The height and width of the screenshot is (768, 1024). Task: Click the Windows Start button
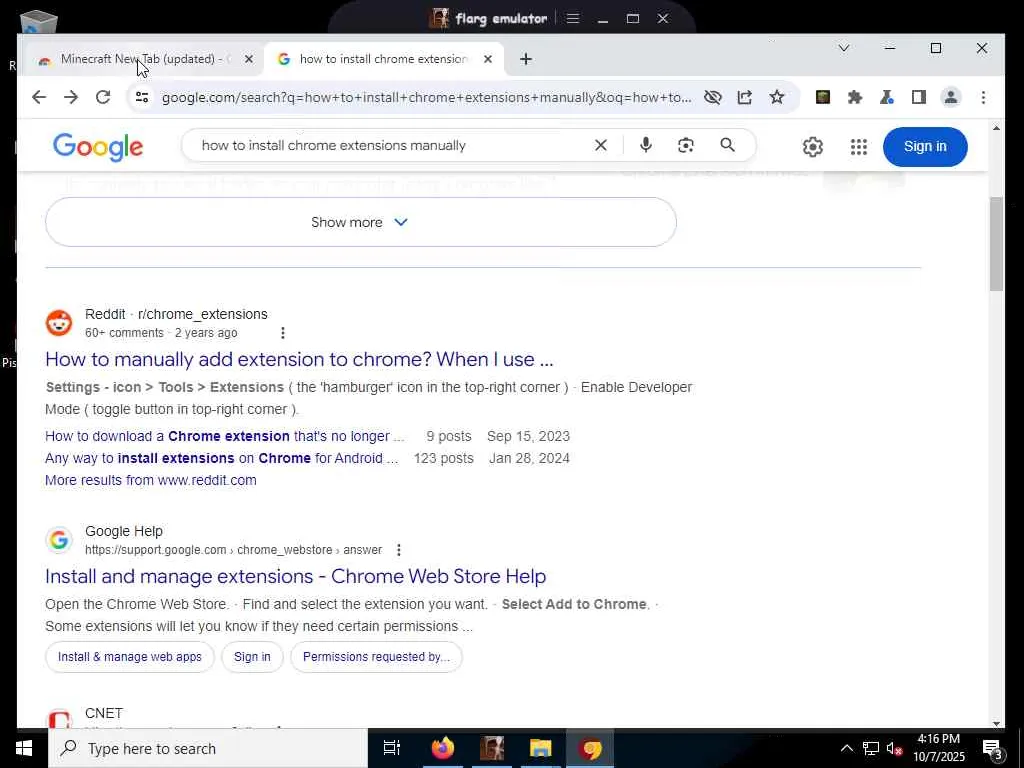[x=24, y=748]
